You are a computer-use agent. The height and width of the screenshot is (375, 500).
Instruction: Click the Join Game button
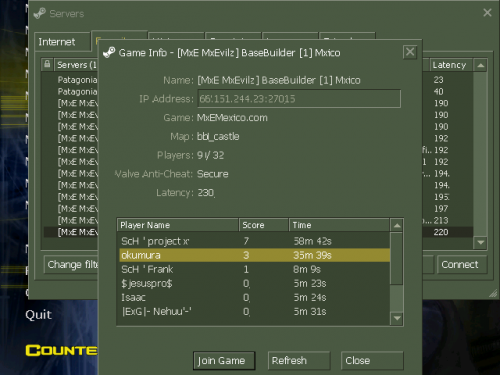[x=224, y=360]
